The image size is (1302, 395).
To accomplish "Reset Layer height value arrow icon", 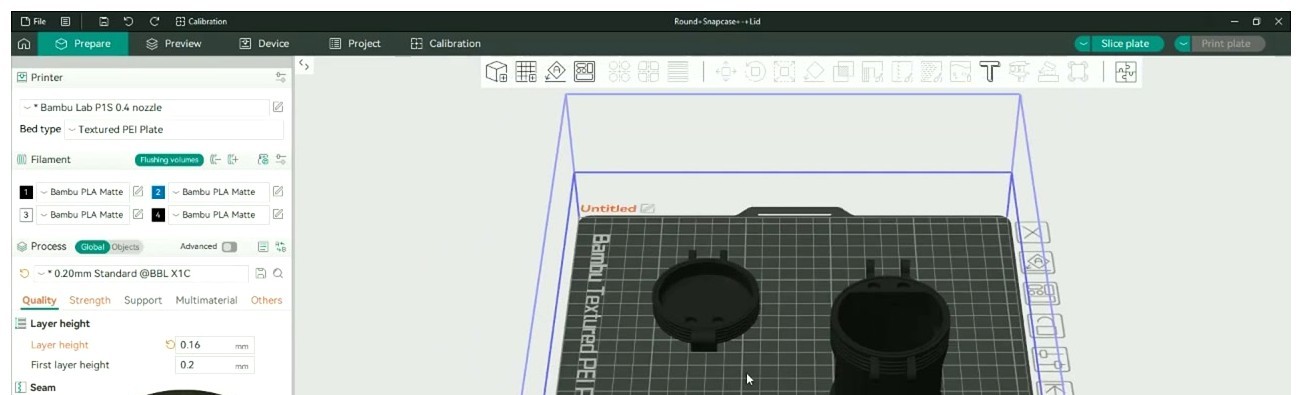I will (x=170, y=345).
